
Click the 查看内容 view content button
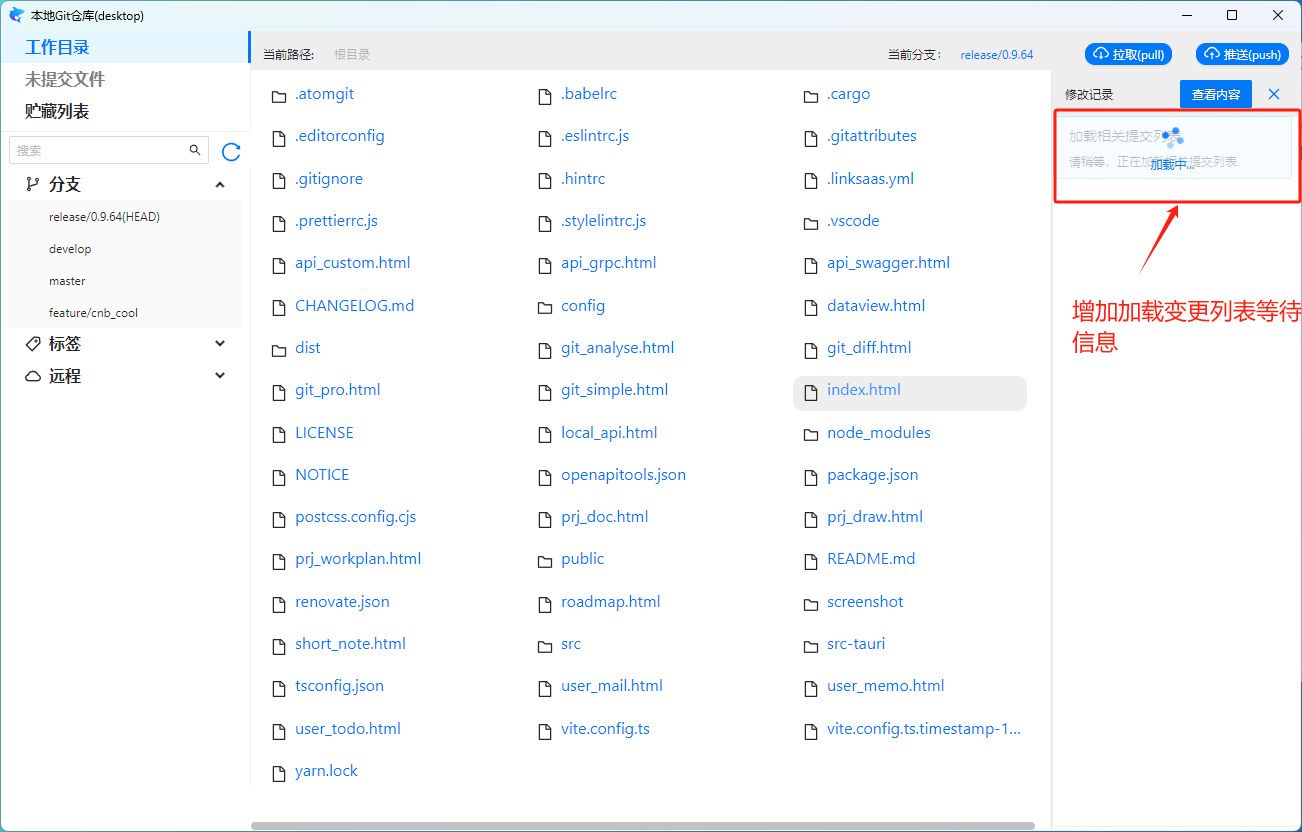pos(1215,94)
